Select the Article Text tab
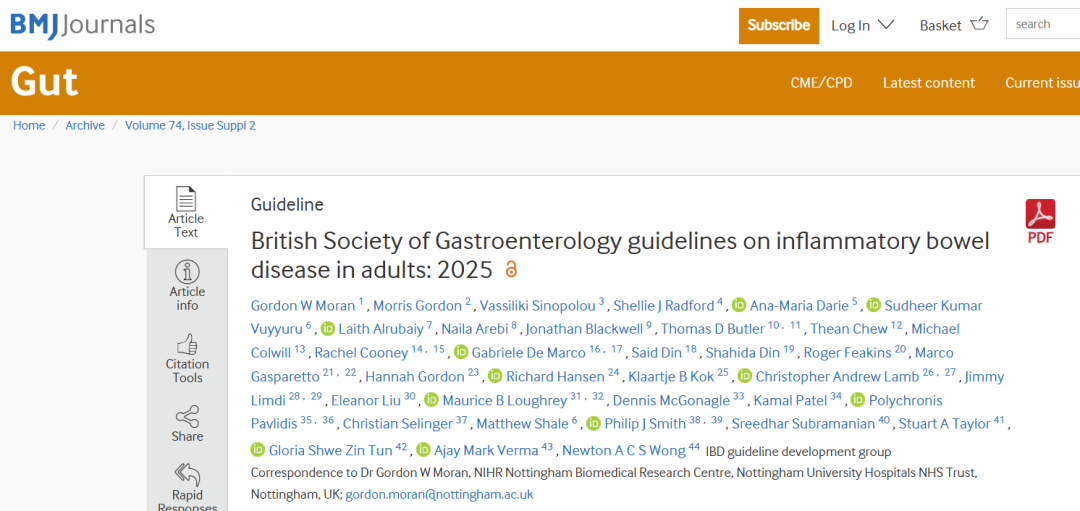 click(186, 212)
